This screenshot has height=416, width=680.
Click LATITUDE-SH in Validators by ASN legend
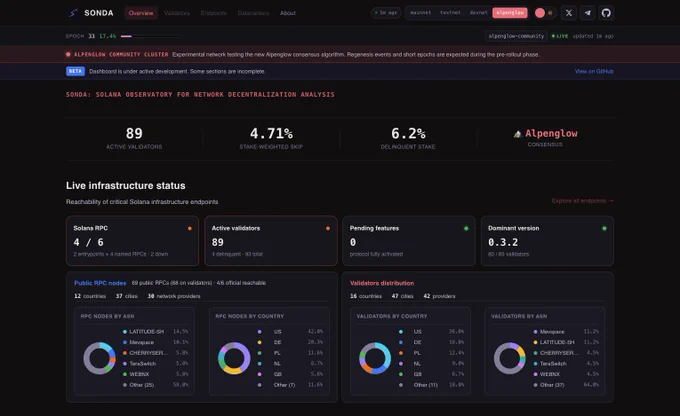pos(557,342)
